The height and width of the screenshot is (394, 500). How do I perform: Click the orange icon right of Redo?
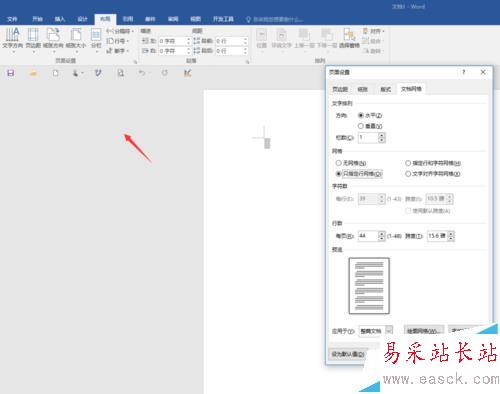pos(187,73)
